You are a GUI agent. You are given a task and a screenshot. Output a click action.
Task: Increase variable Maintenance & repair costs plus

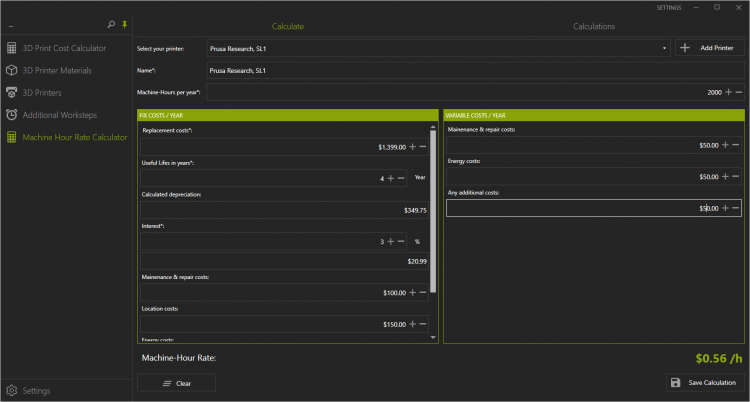725,145
